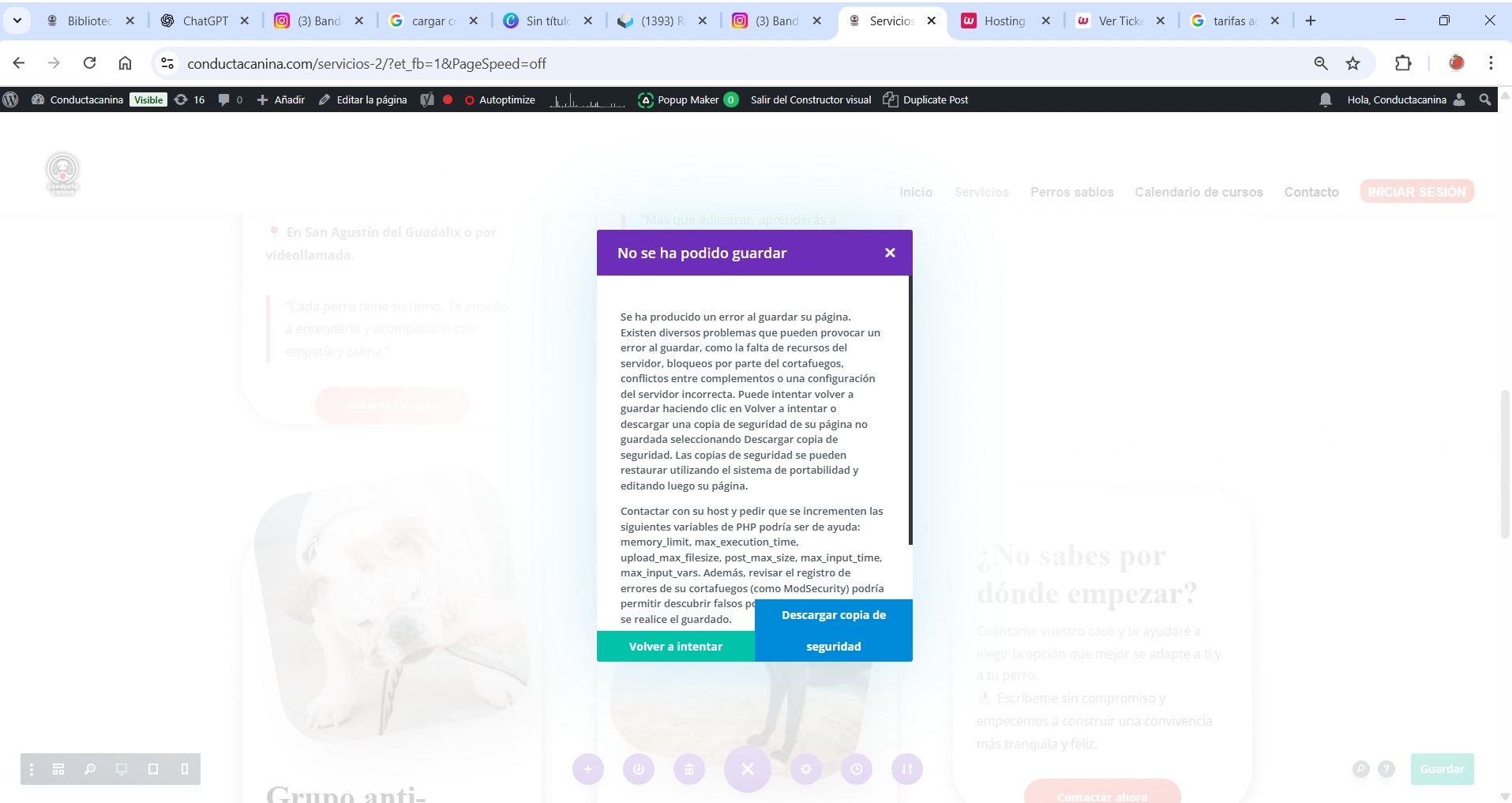Bookmark this page with the star icon
The height and width of the screenshot is (803, 1512).
(1353, 63)
